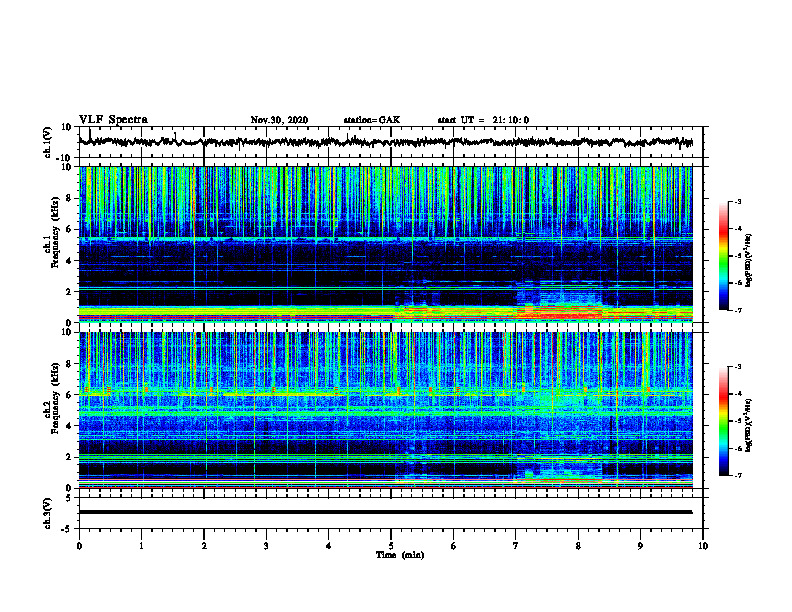792x612 pixels.
Task: Click inside the ch.2 spectrogram panel
Action: tap(385, 410)
